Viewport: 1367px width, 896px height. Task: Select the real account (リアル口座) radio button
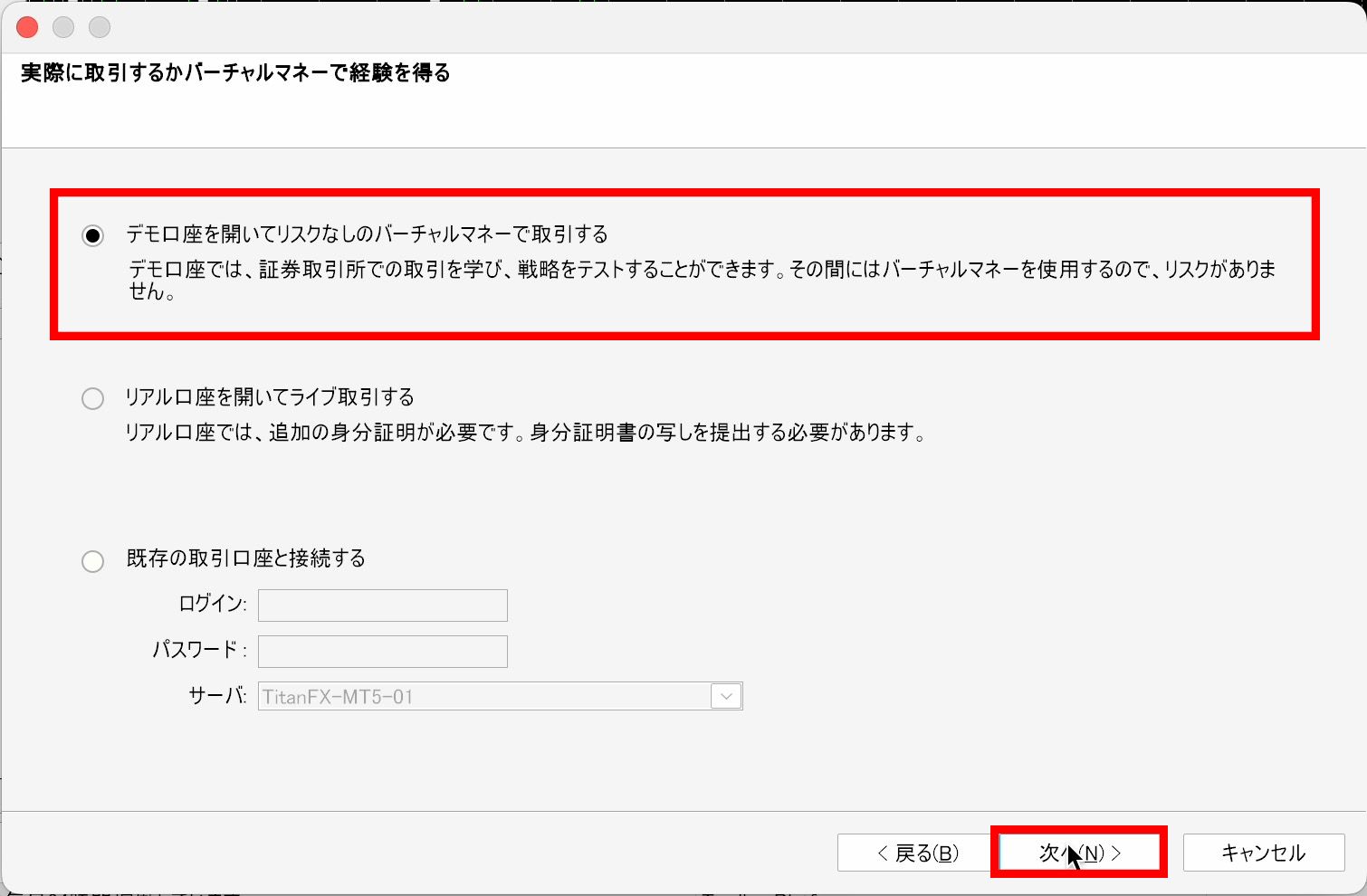(x=92, y=399)
